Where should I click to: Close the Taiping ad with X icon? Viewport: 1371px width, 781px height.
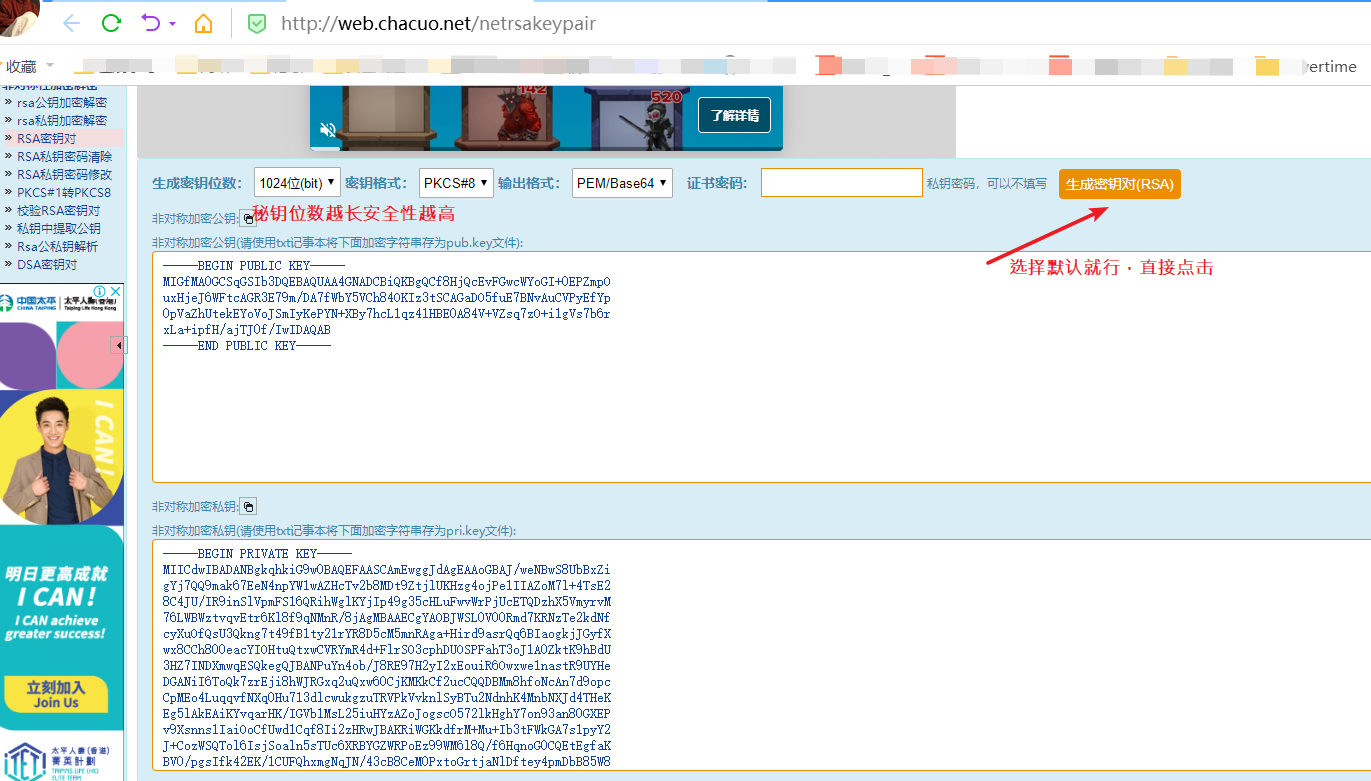point(115,292)
